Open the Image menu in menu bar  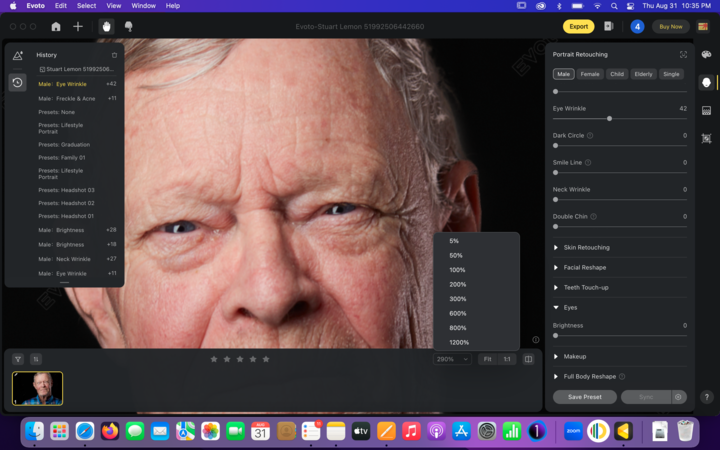pyautogui.click(x=115, y=6)
